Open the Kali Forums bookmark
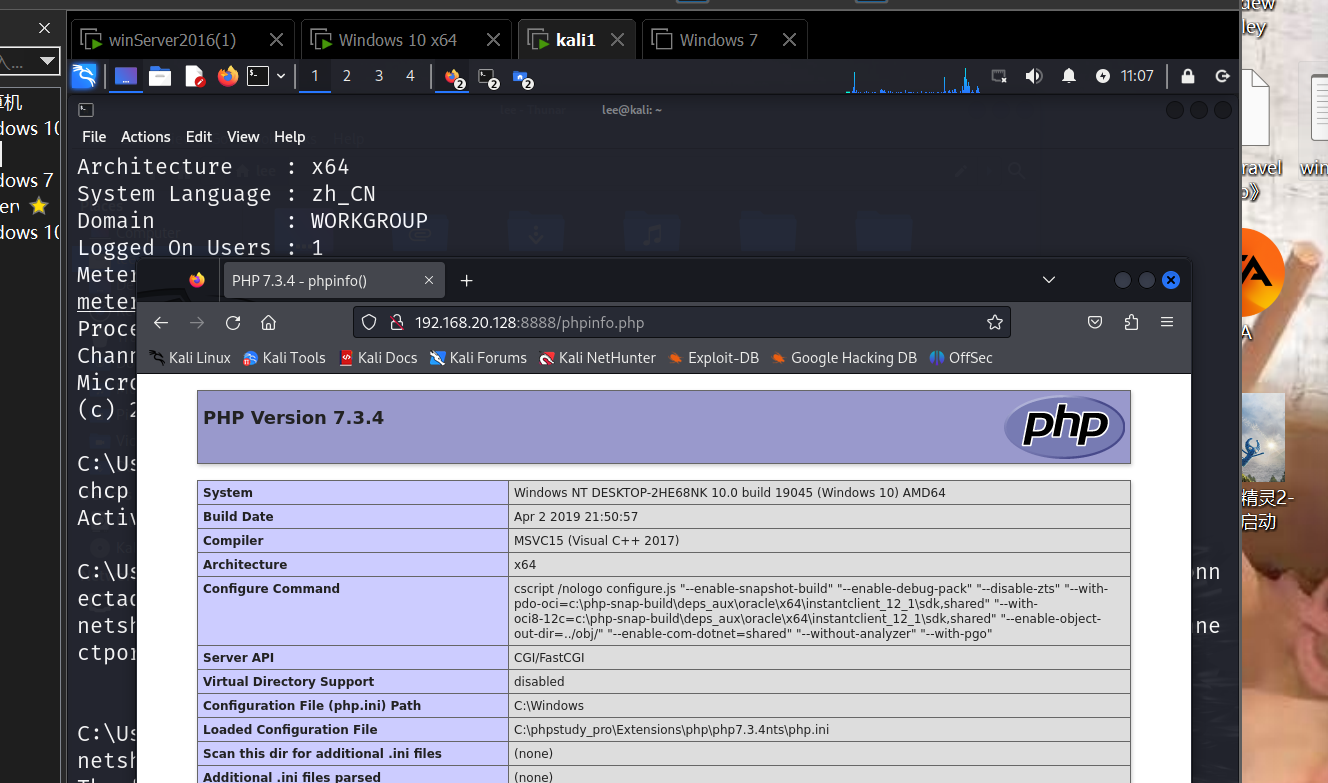1328x783 pixels. coord(478,358)
